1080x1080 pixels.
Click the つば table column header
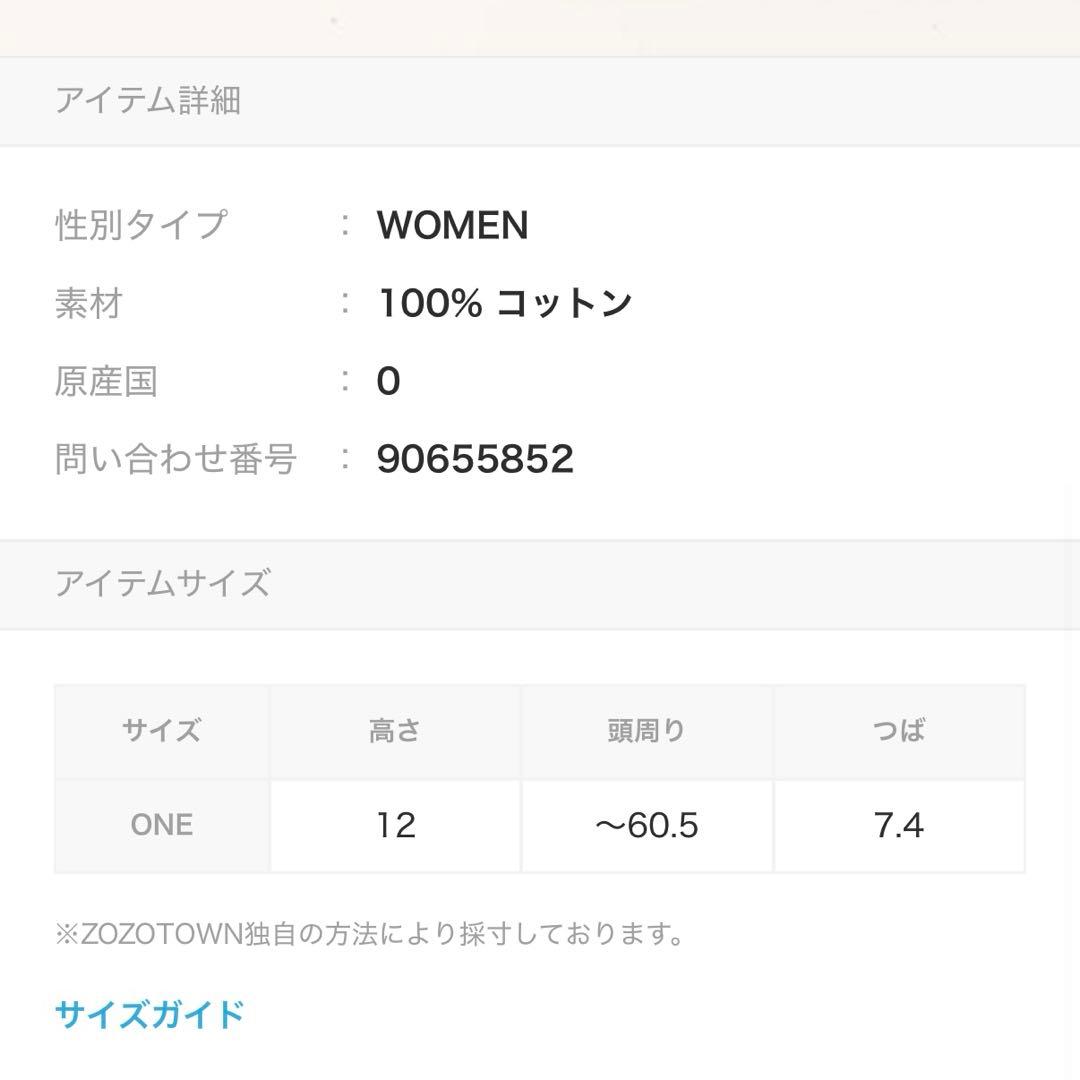898,730
